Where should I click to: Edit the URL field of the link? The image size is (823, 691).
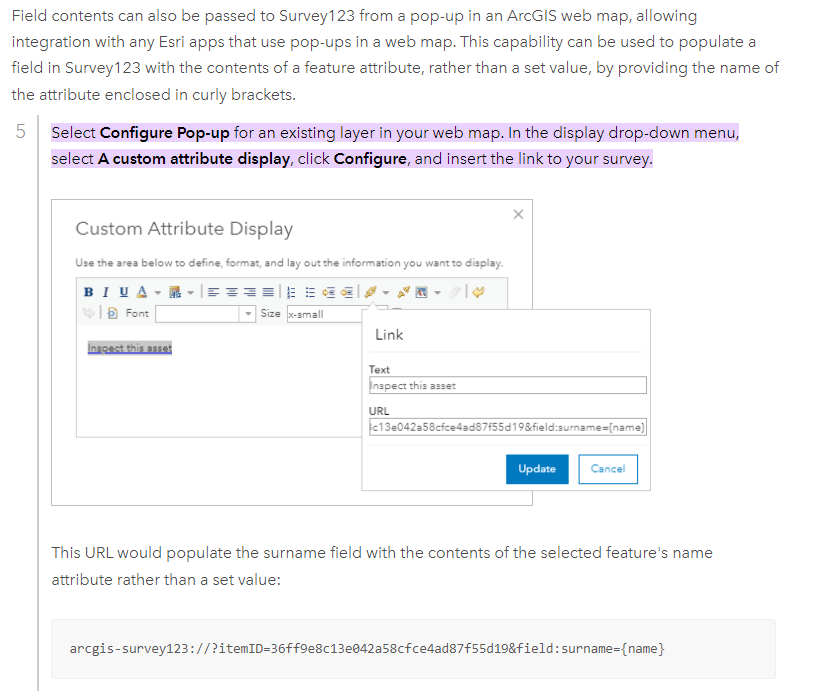click(507, 426)
